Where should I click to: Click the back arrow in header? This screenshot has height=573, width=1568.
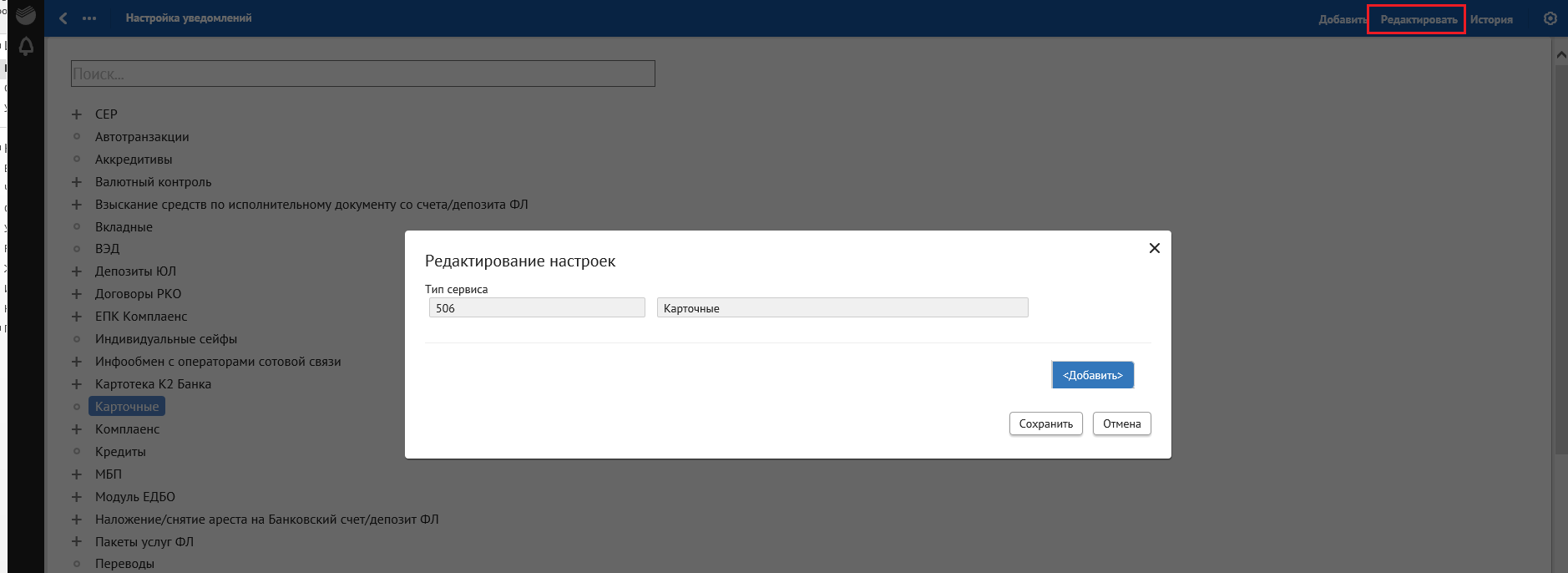click(63, 18)
